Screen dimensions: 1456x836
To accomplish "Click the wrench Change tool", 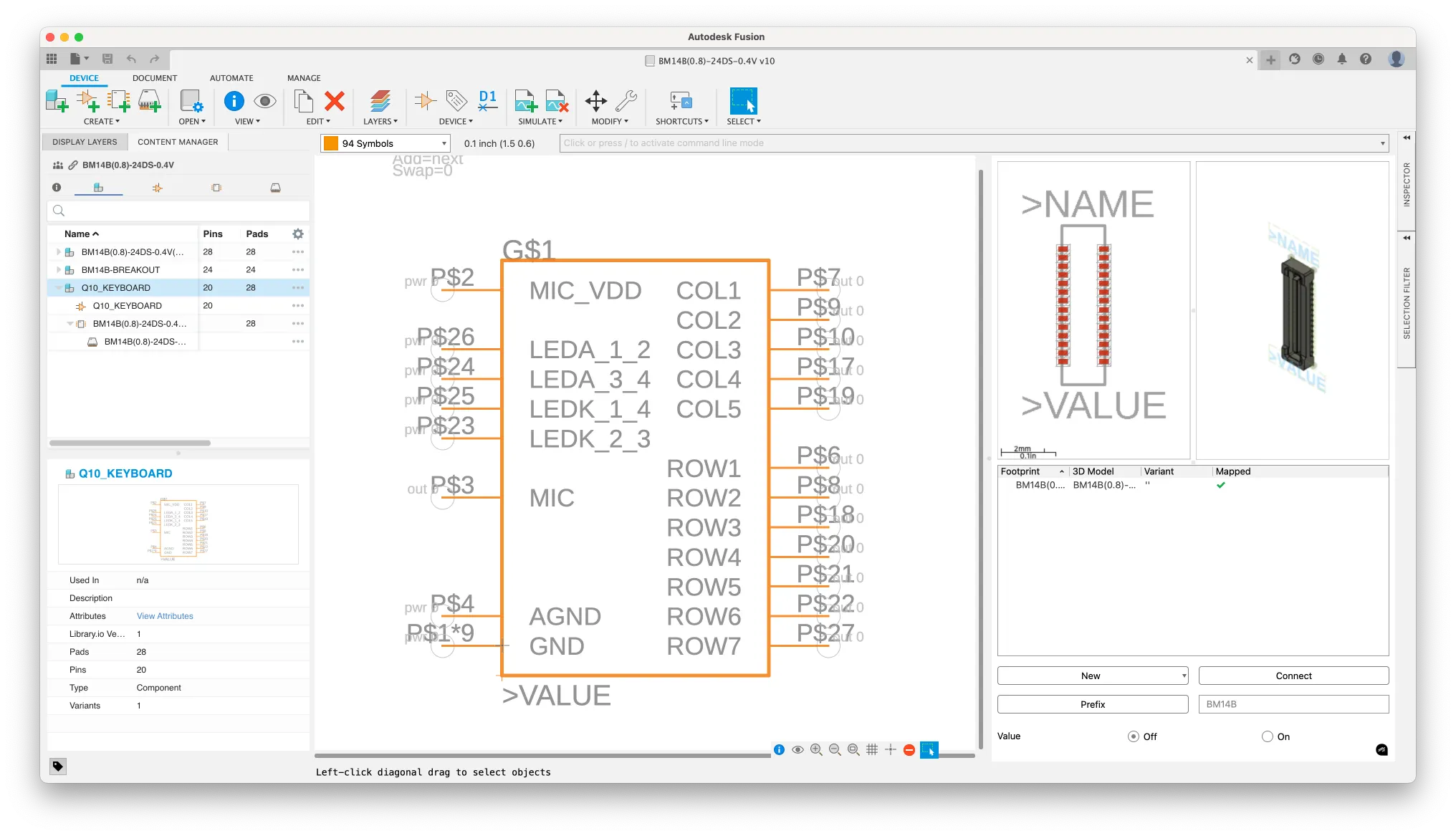I will (626, 102).
